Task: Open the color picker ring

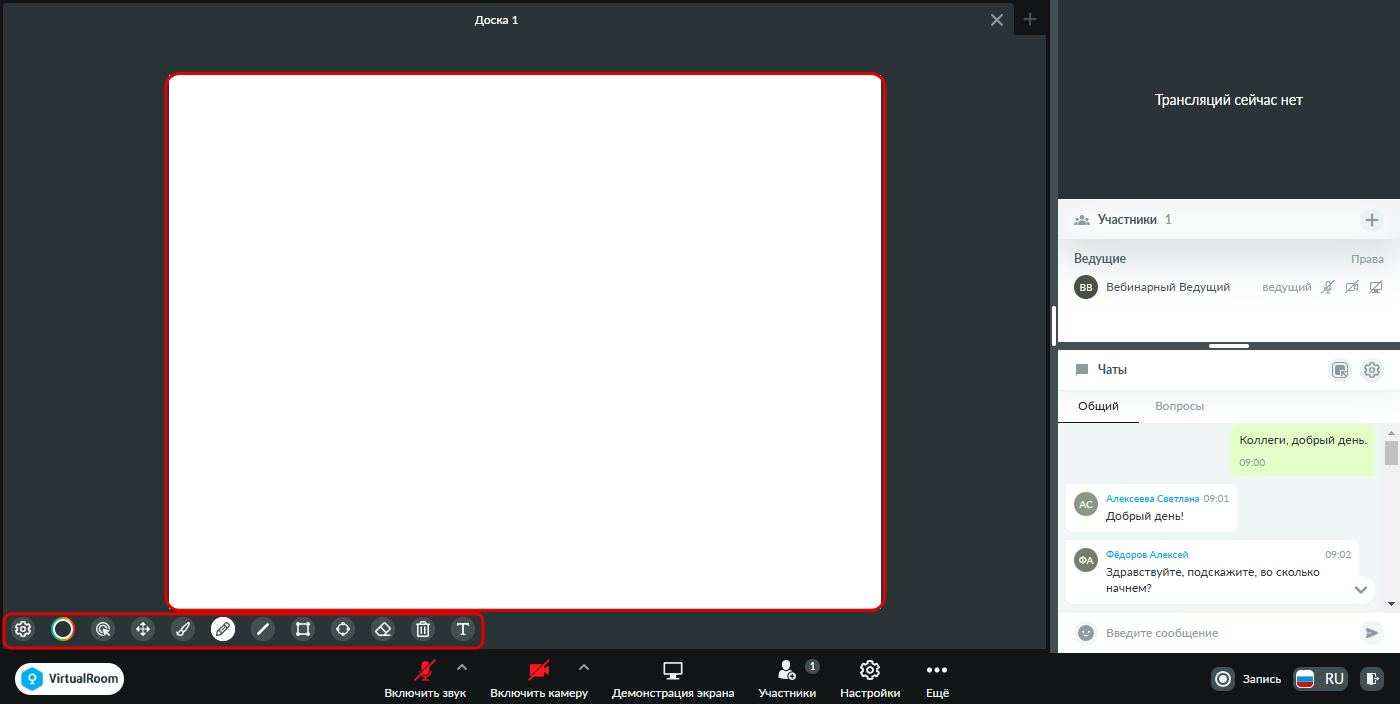Action: pos(63,629)
